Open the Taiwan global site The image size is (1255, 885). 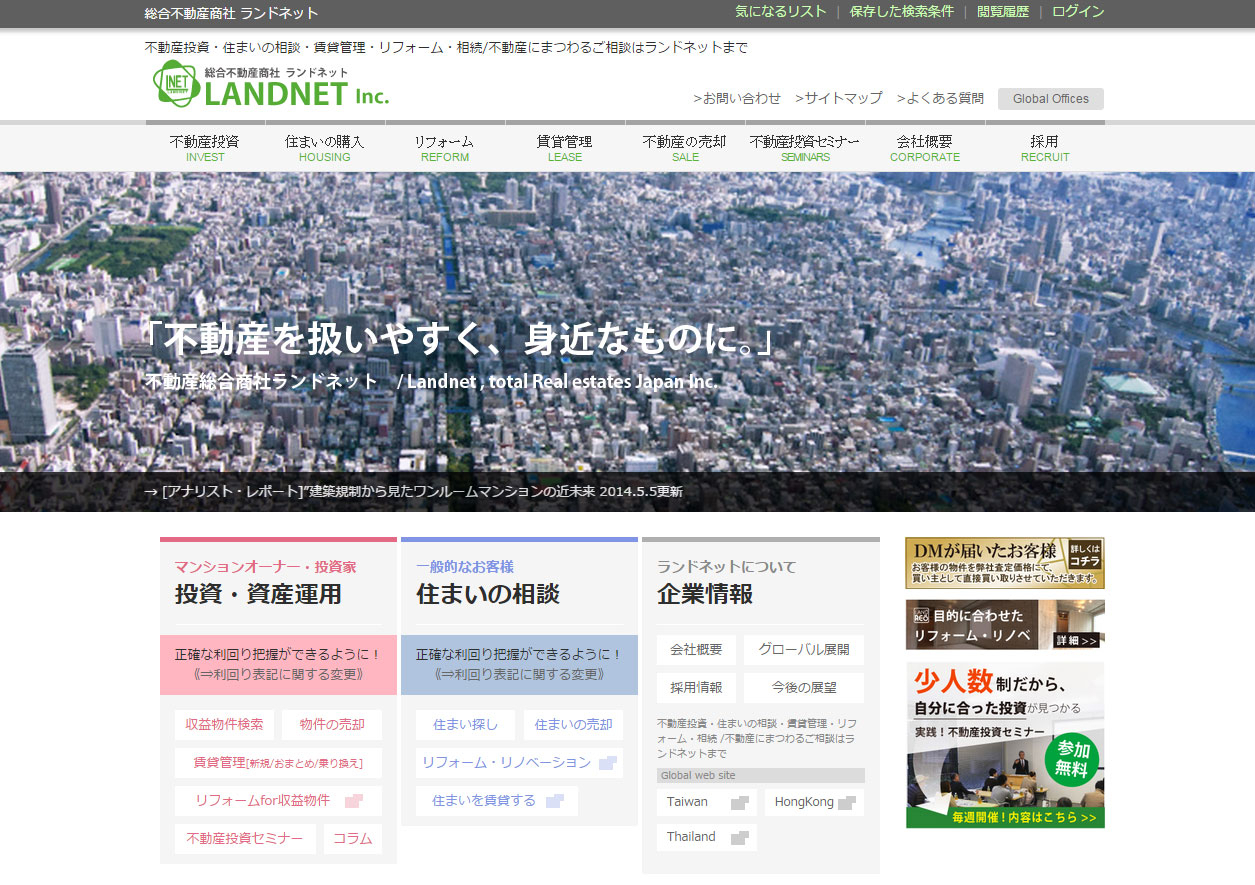pyautogui.click(x=707, y=802)
